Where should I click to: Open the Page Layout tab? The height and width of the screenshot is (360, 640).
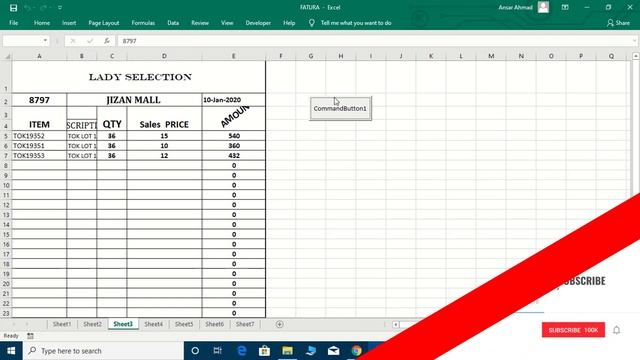(104, 23)
